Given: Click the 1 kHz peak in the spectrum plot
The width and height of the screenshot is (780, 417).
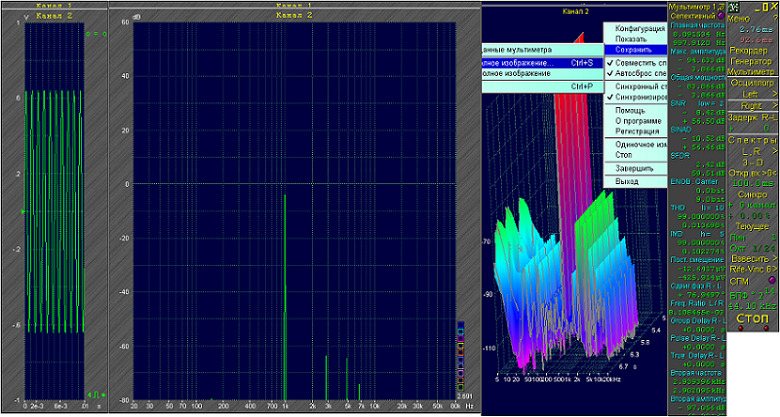Looking at the screenshot, I should 285,200.
